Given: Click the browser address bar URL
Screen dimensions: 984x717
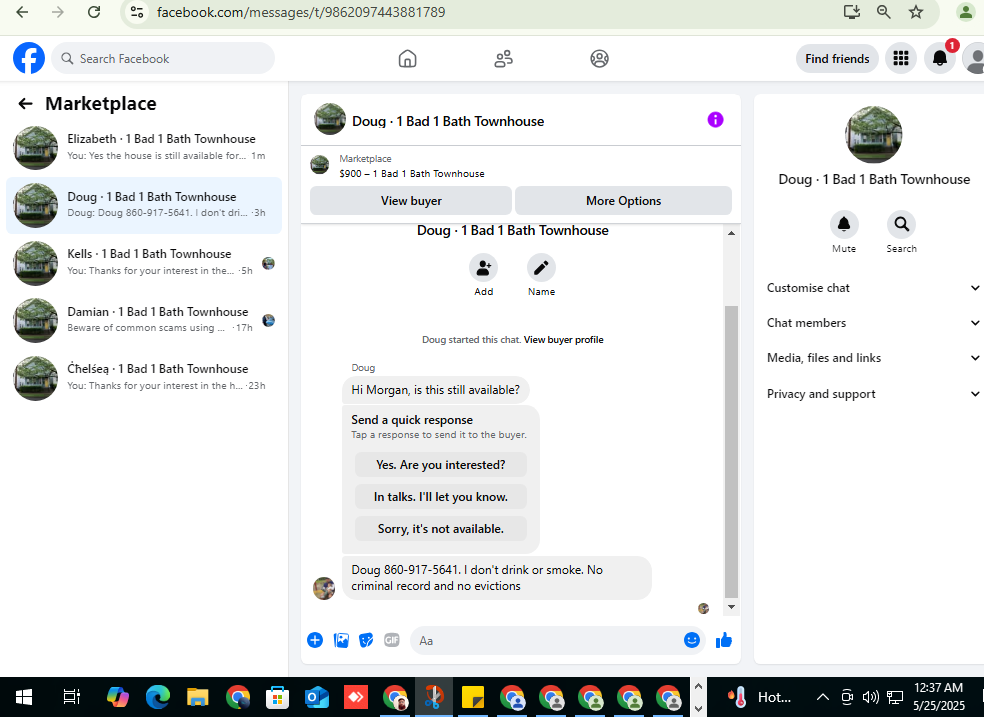Looking at the screenshot, I should click(301, 12).
